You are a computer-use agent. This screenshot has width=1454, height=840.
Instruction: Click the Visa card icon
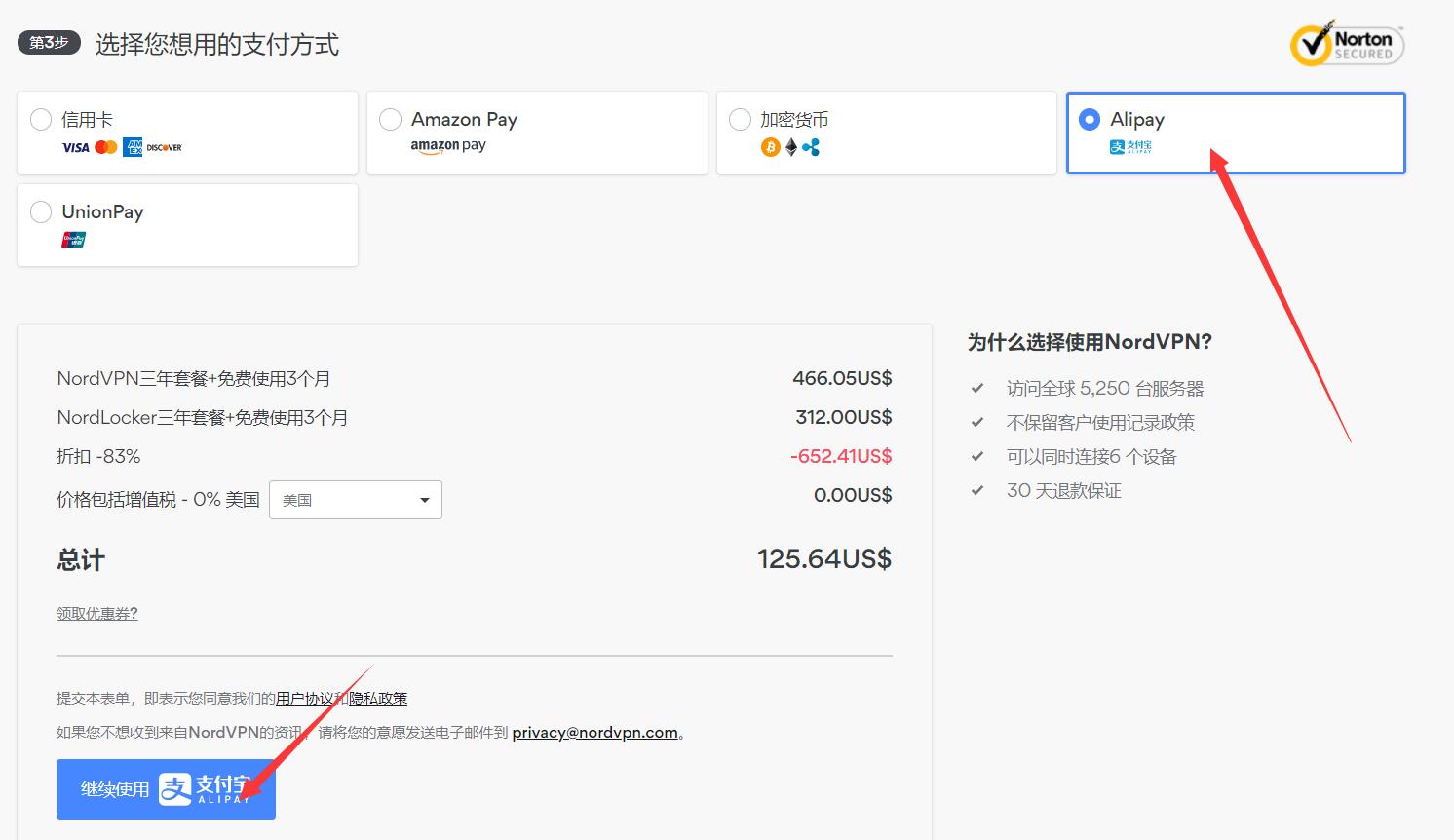75,147
